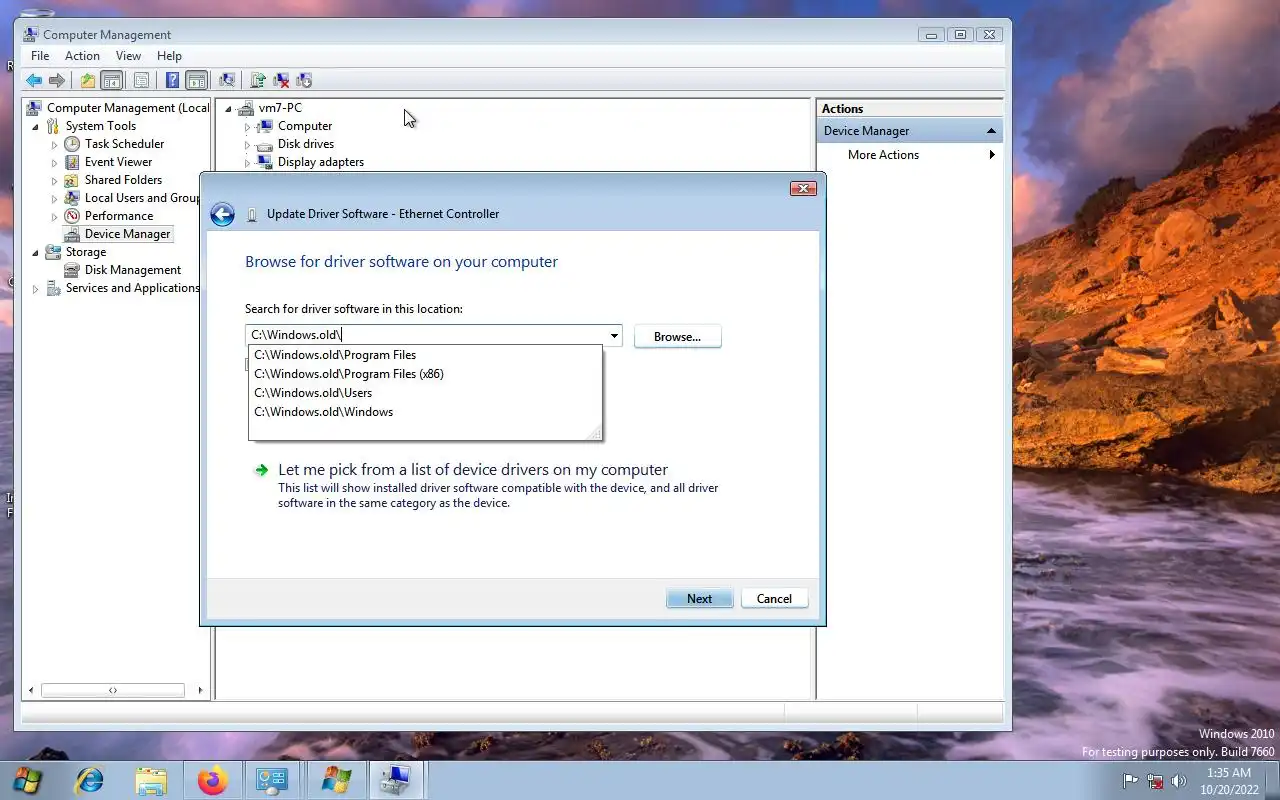Expand the Performance node
Screen dimensions: 1280x800
tap(55, 217)
